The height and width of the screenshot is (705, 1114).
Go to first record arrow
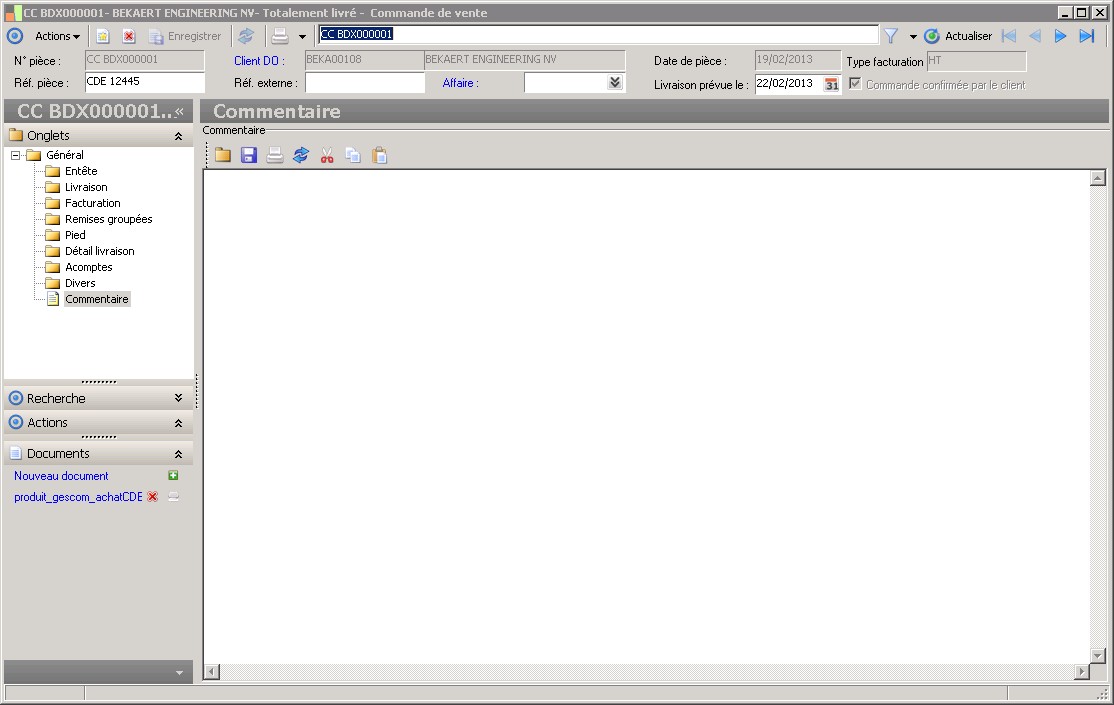tap(1009, 36)
